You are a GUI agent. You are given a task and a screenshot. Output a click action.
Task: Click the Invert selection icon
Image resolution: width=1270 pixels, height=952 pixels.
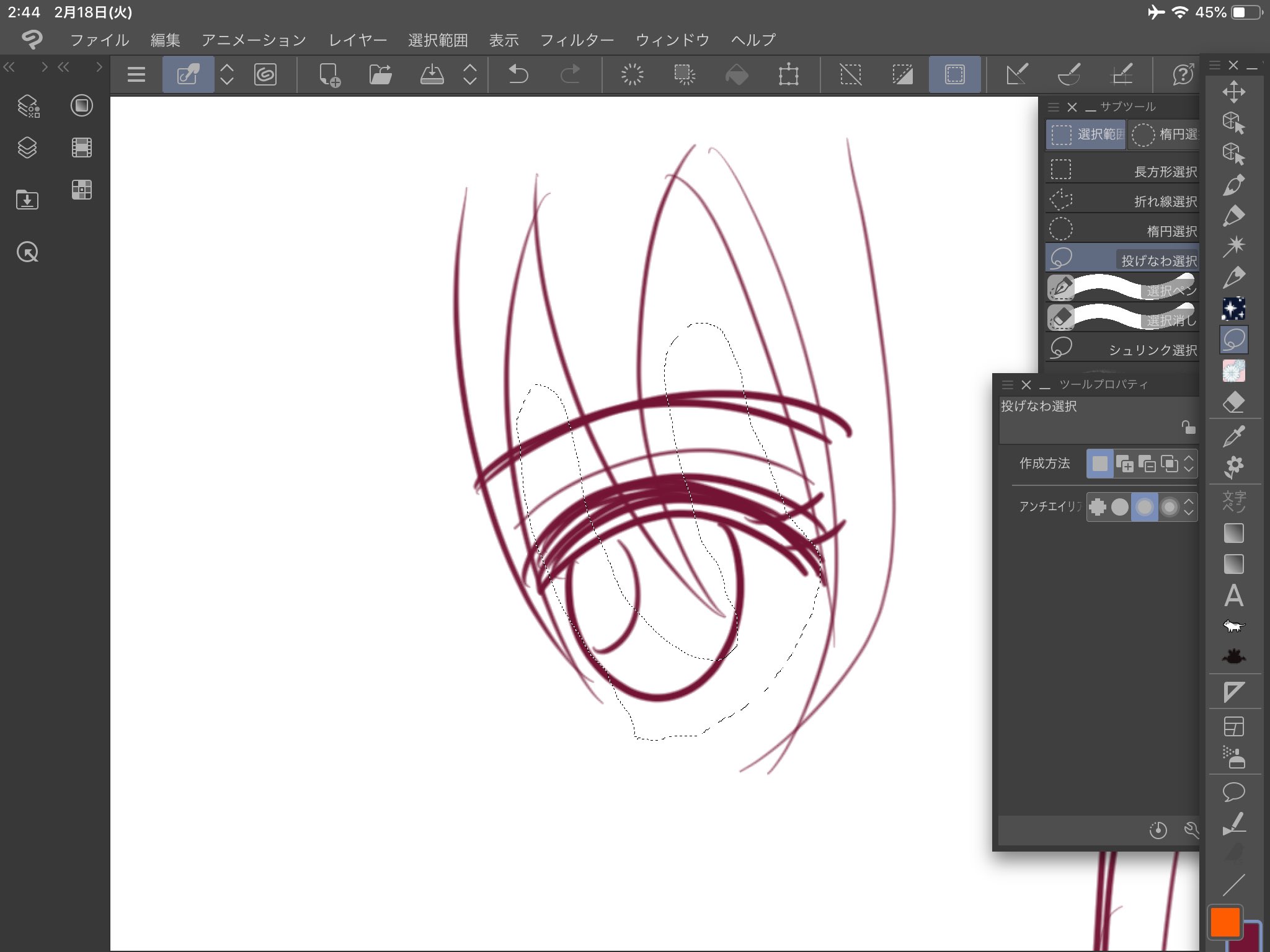(902, 75)
